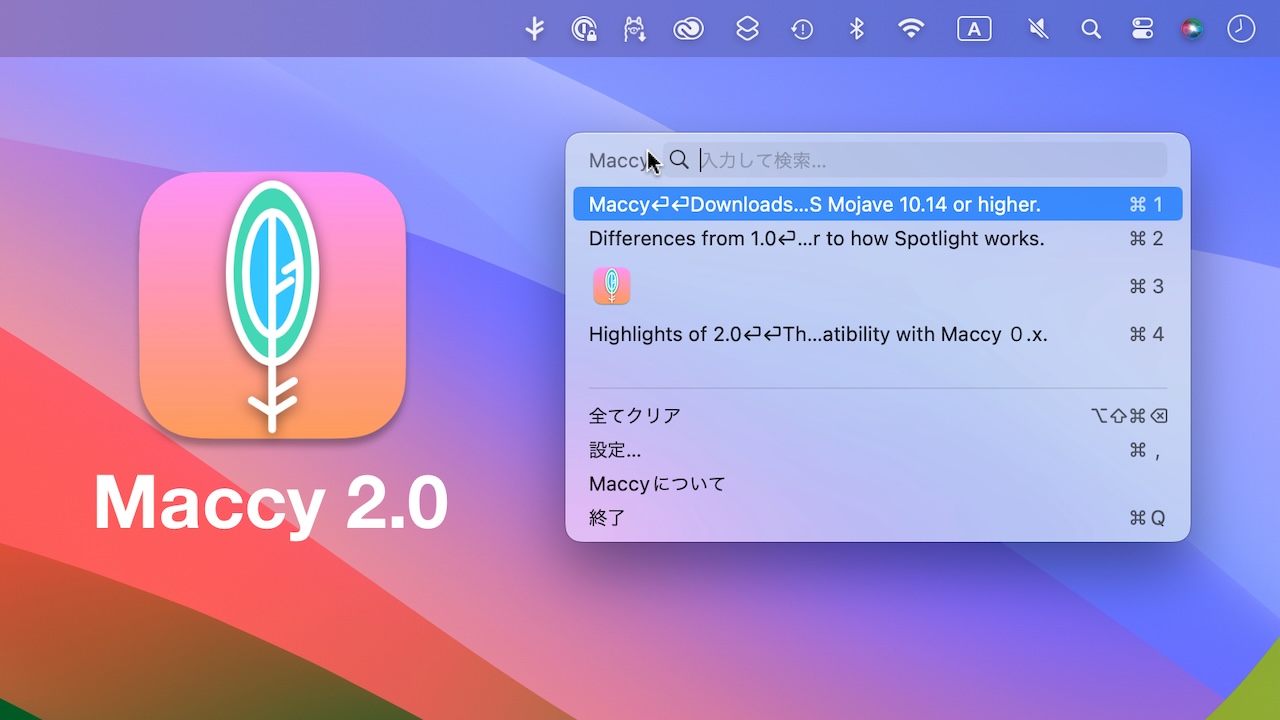Select "Highlights of 2.0" clipboard entry

(878, 334)
